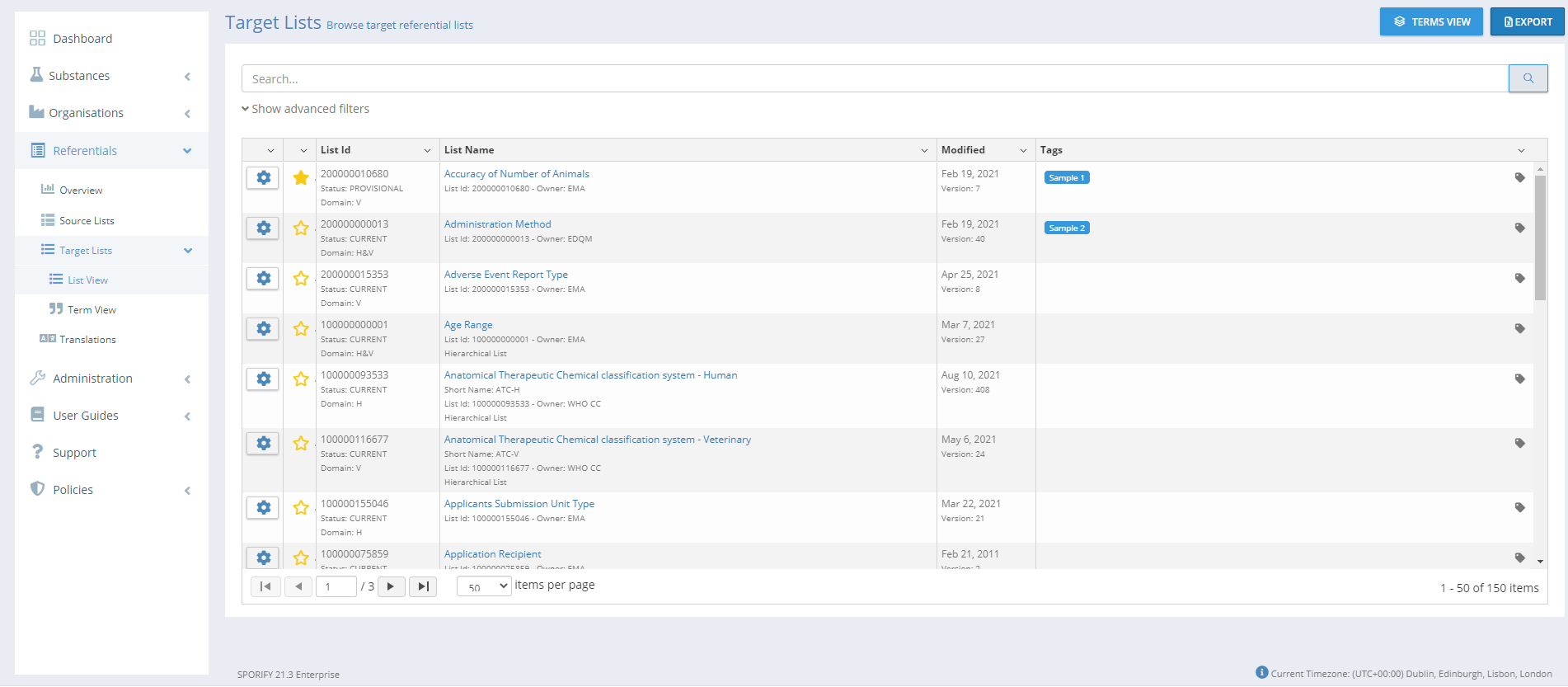Open Anatomical Therapeutic Chemical Veterinary list link
1568x687 pixels.
[x=597, y=440]
